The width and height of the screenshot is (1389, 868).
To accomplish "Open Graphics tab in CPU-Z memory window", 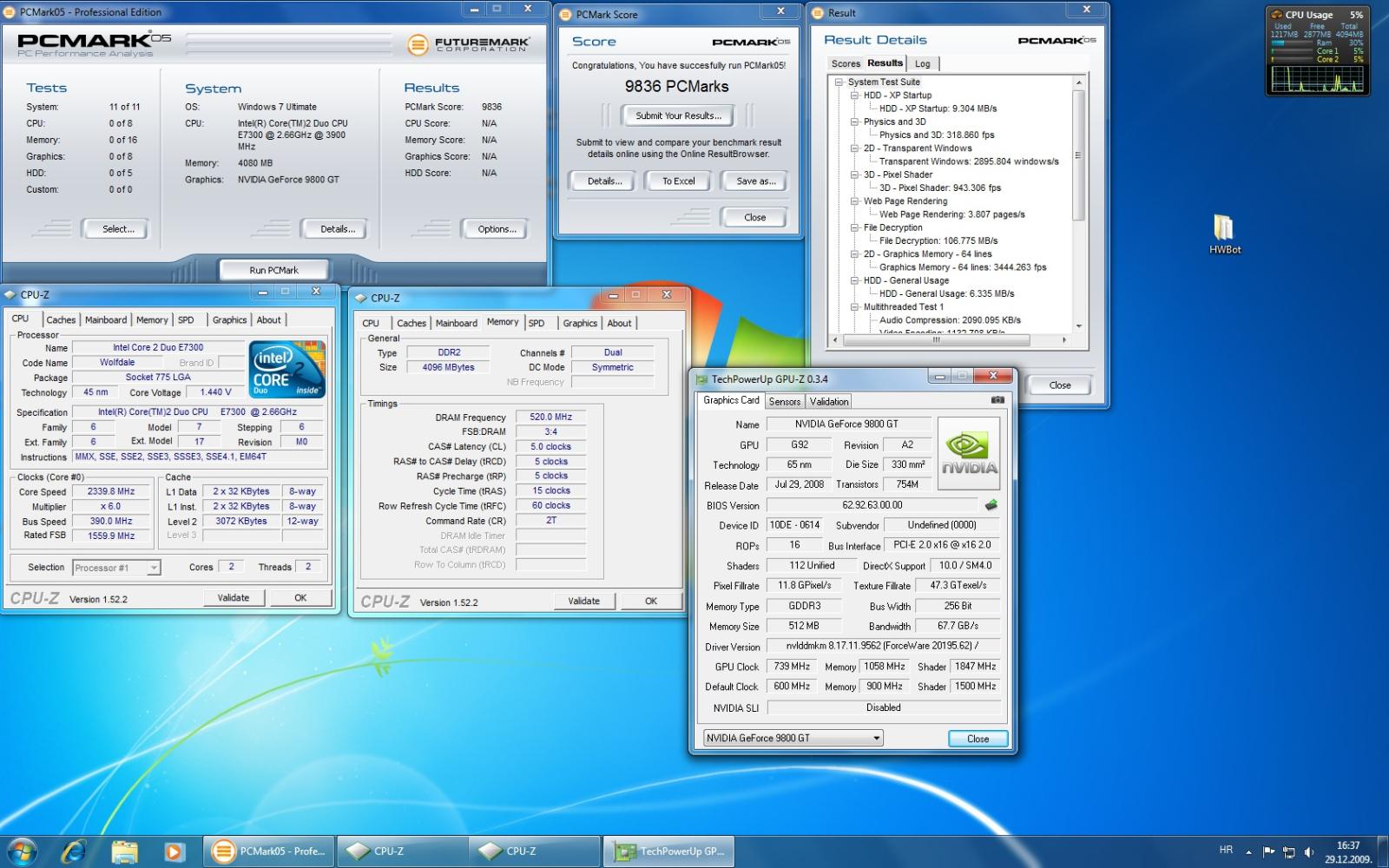I will tap(580, 323).
